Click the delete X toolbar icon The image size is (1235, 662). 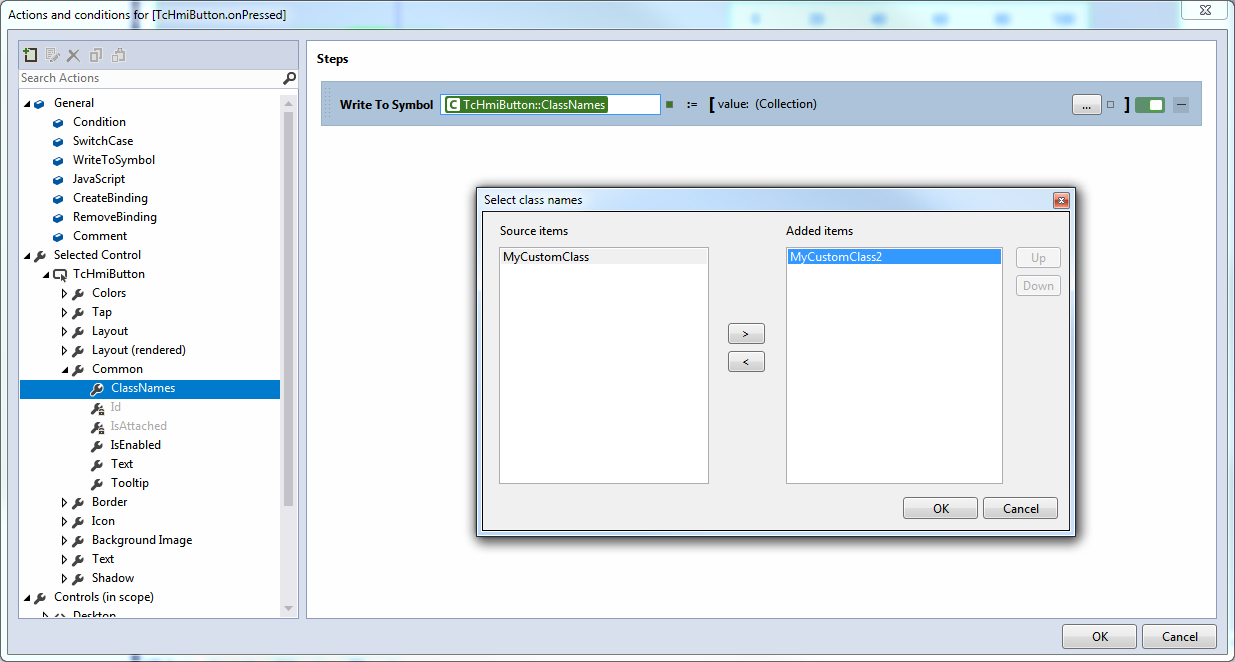point(73,55)
